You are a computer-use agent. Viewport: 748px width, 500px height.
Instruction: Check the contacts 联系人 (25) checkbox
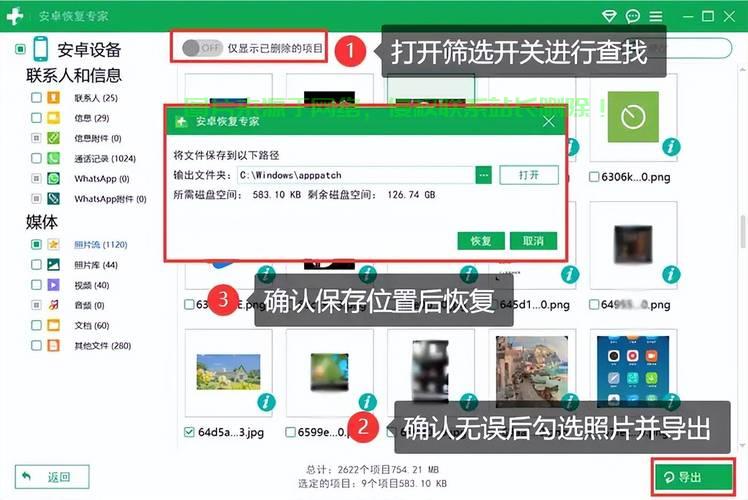(36, 97)
